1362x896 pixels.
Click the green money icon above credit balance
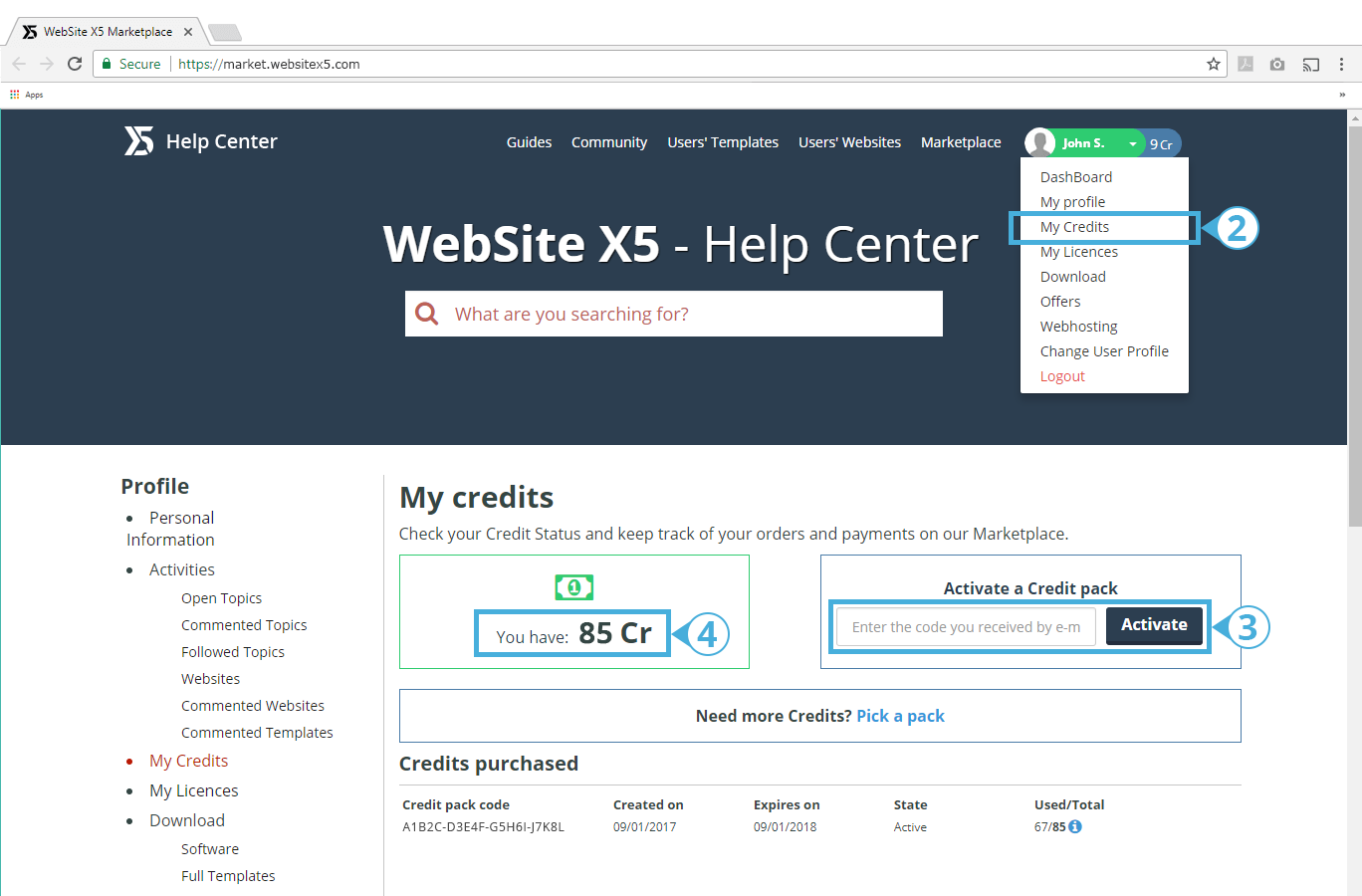574,587
